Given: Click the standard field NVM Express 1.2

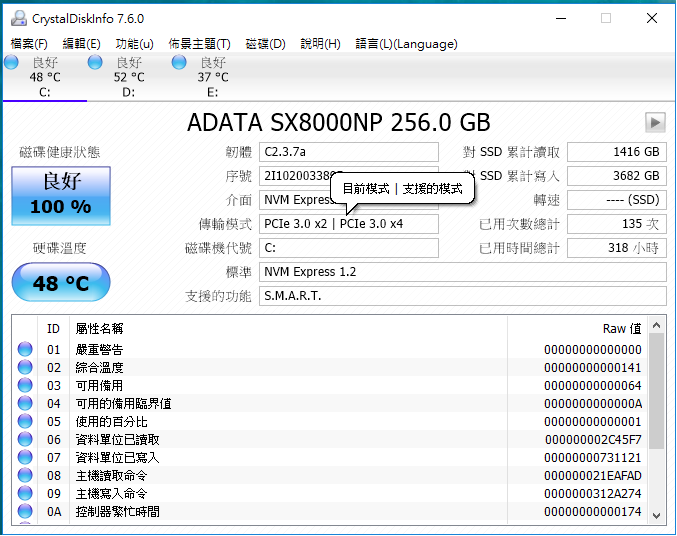Looking at the screenshot, I should pyautogui.click(x=463, y=272).
